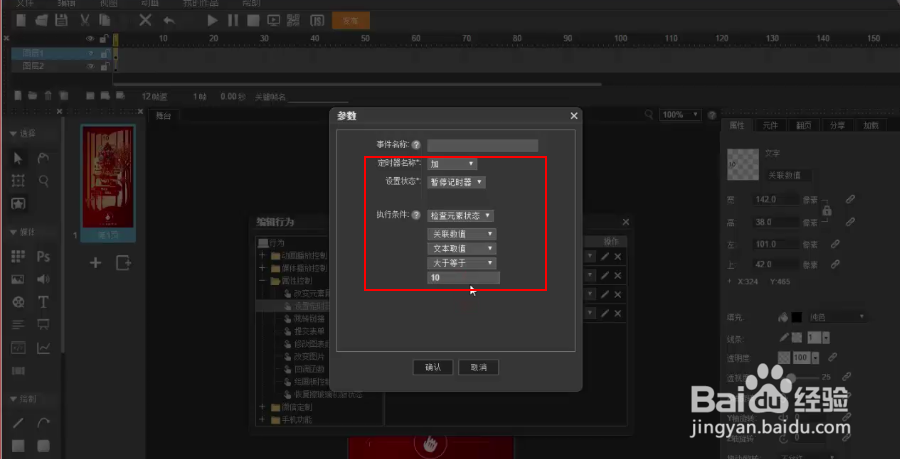Select the 图层2 layer row

[62, 67]
